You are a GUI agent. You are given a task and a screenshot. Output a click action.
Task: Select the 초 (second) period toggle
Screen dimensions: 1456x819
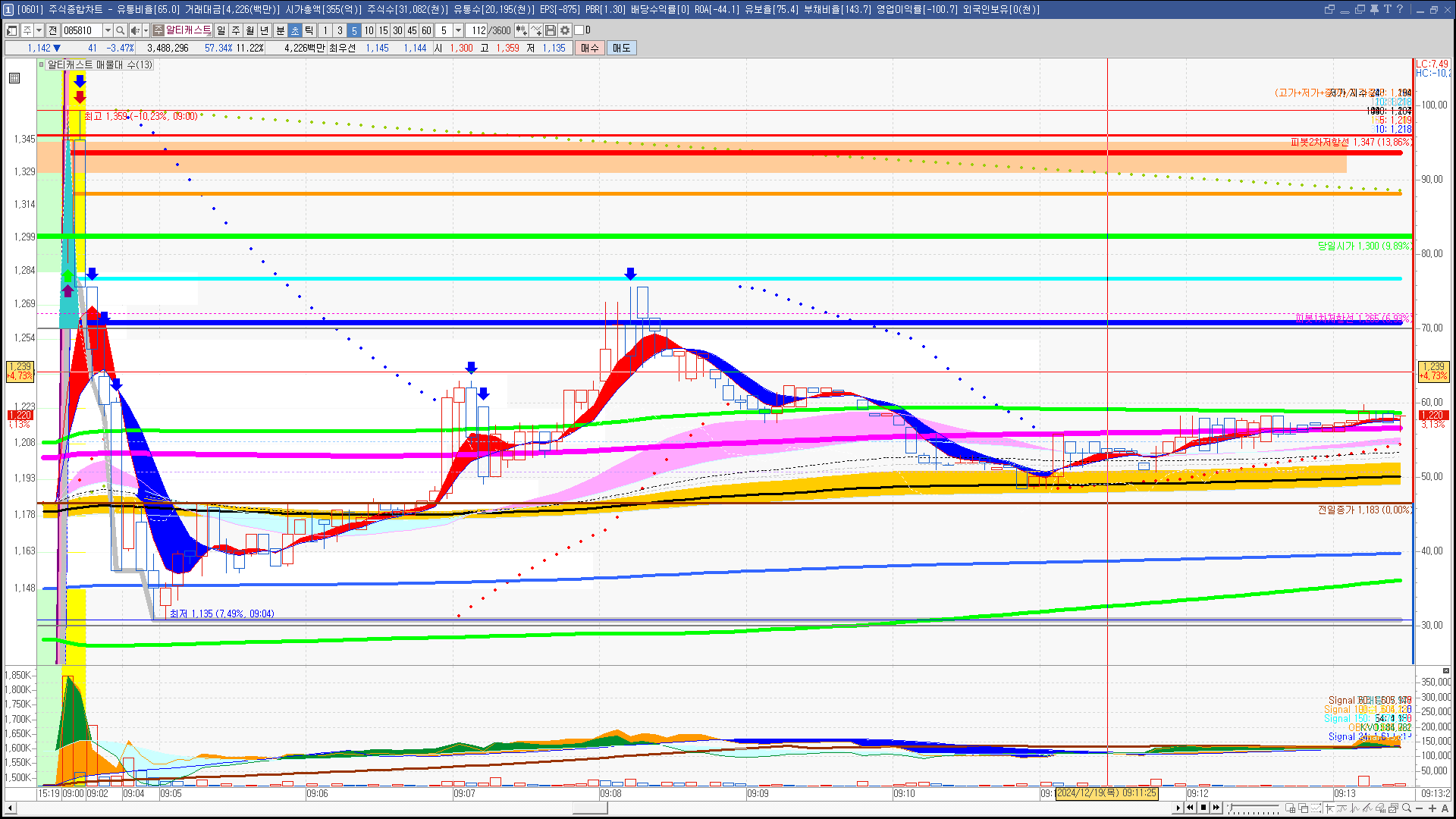pos(295,30)
